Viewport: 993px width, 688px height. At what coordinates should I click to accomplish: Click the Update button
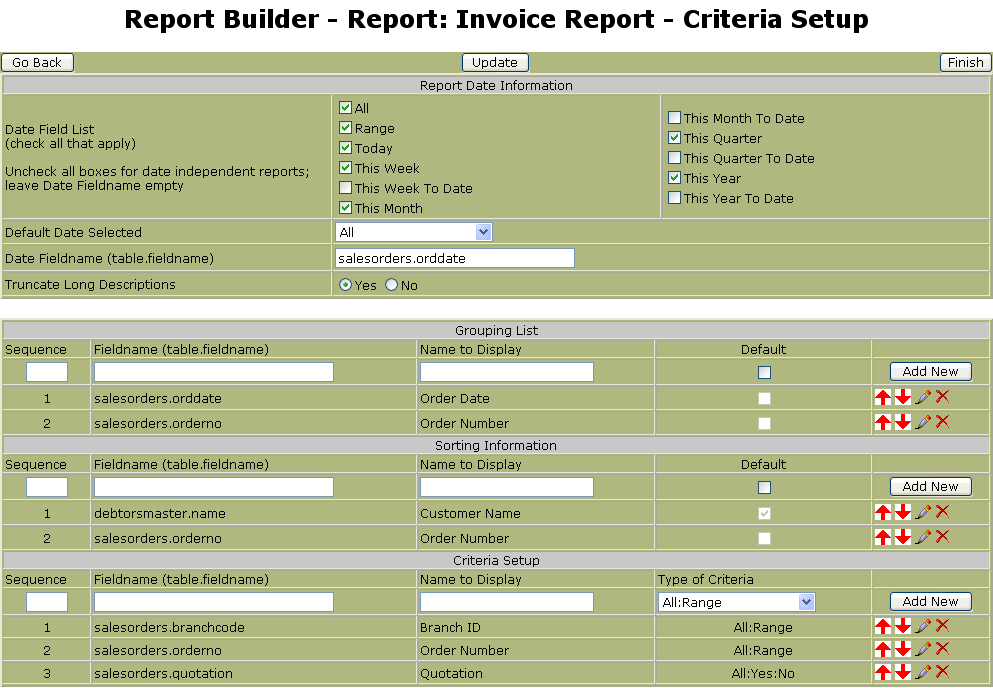(x=495, y=62)
